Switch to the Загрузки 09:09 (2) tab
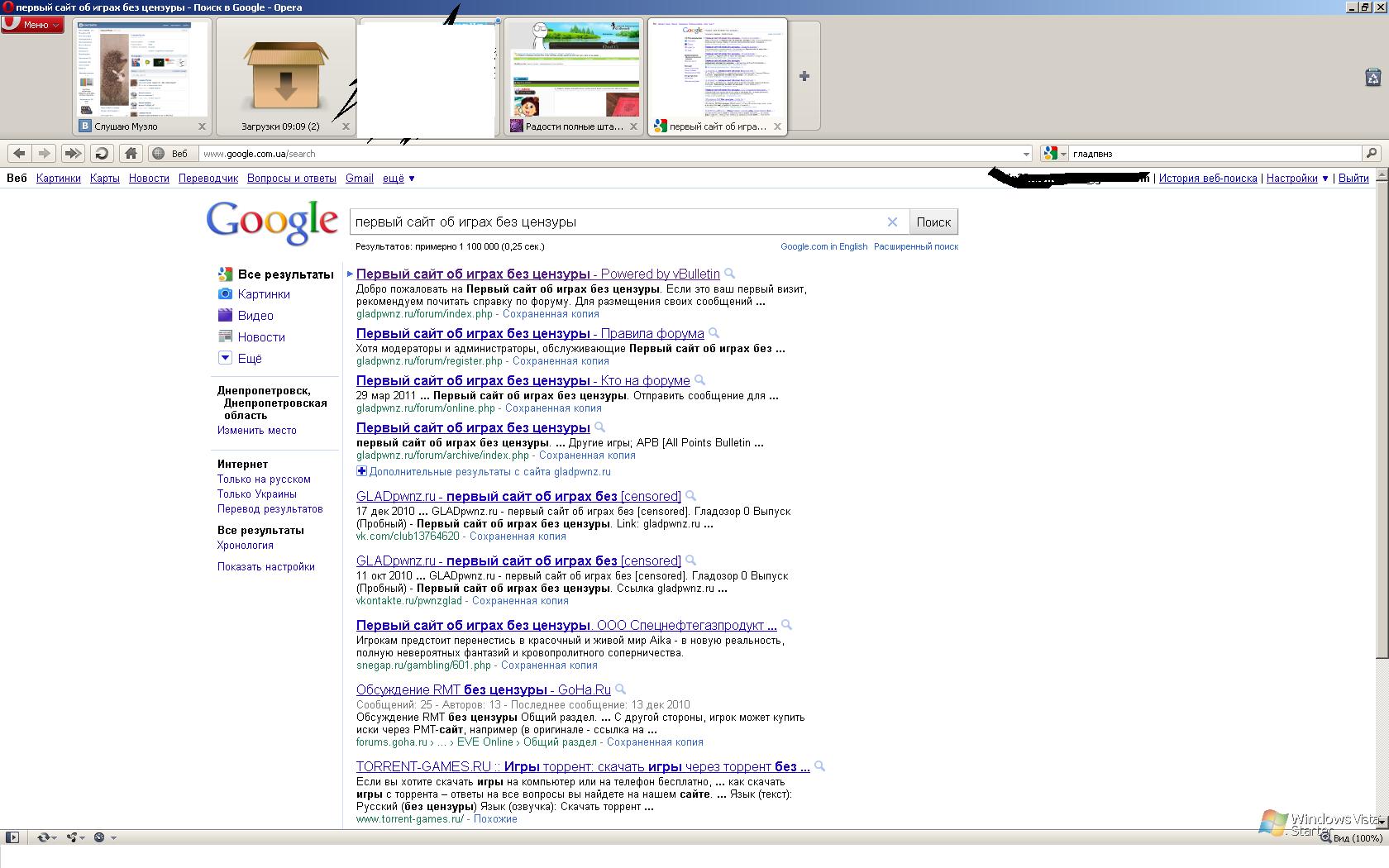 285,77
